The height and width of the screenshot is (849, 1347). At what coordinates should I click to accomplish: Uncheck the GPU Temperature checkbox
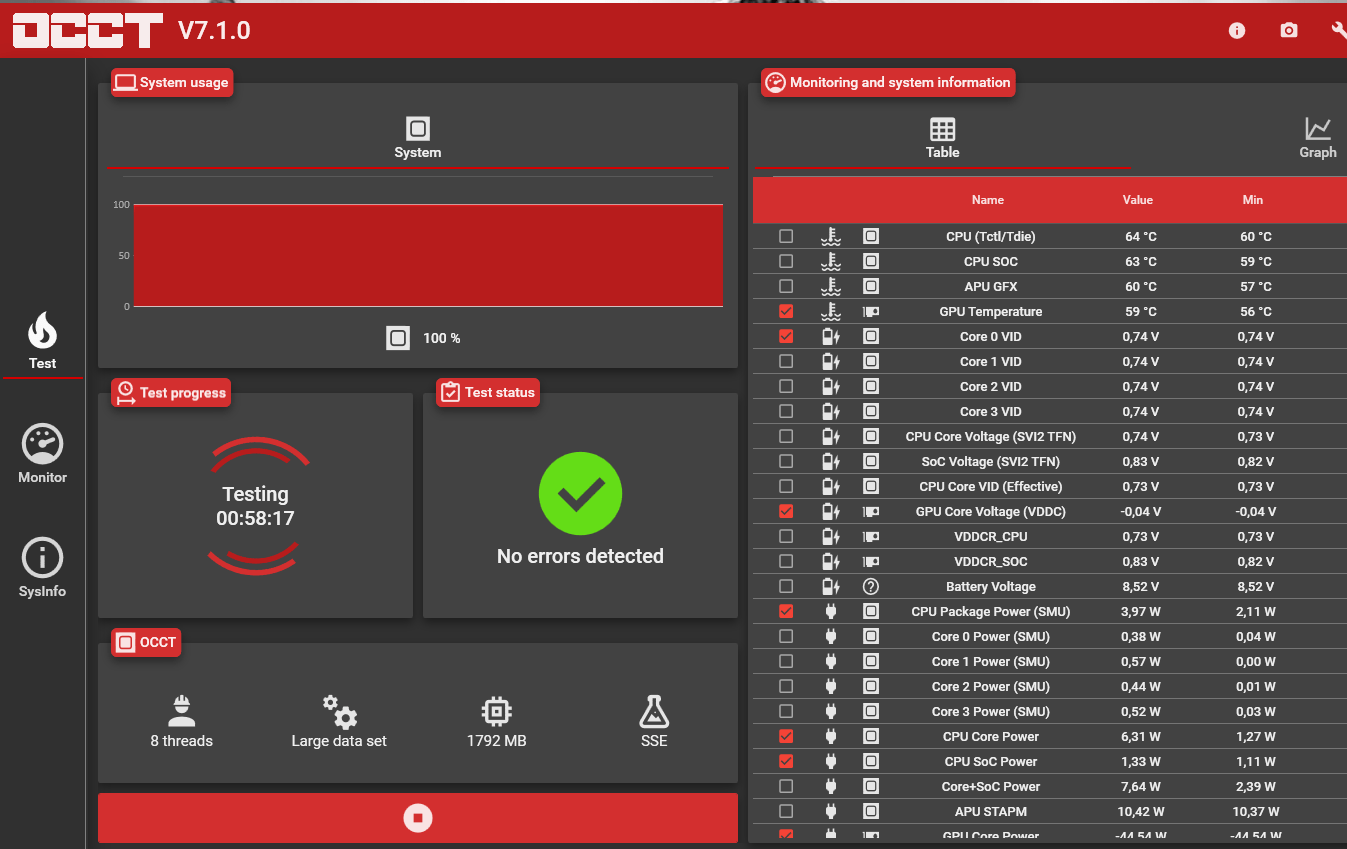coord(786,311)
